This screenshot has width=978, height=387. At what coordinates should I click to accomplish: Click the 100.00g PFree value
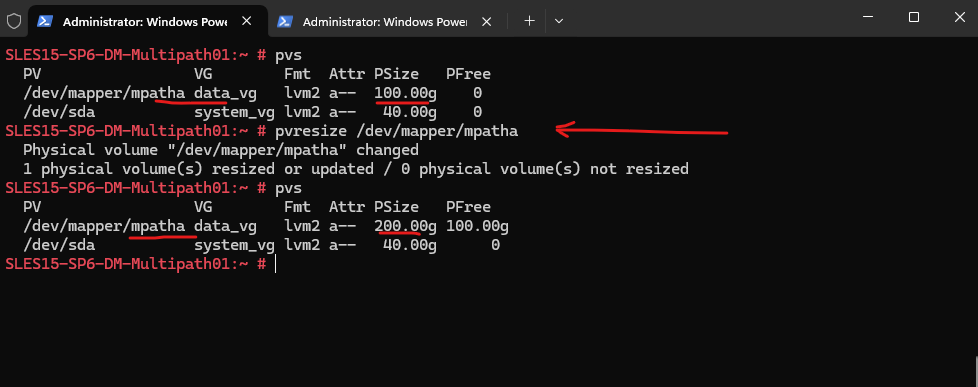coord(477,226)
